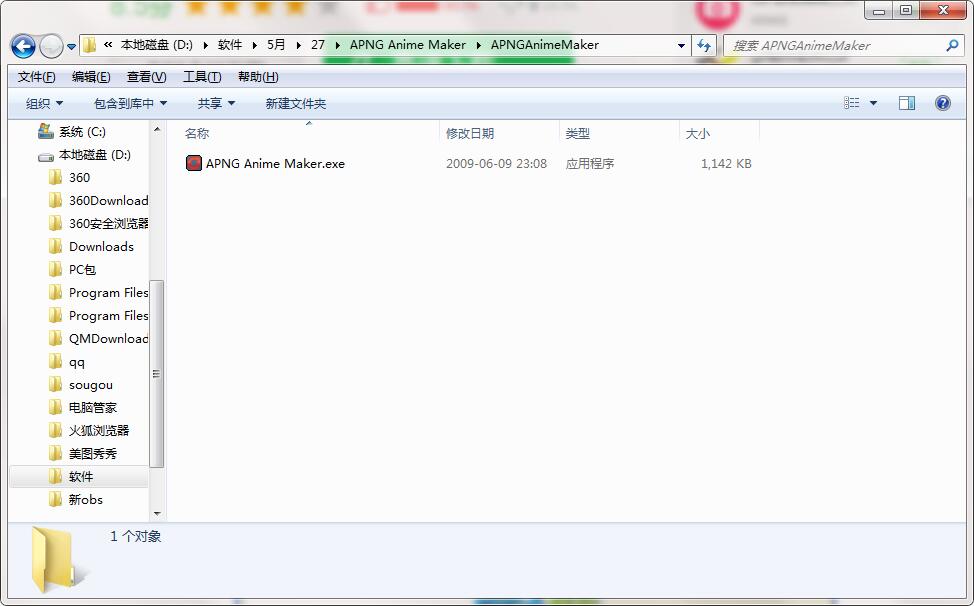Open the 包含到库中 dropdown

[x=130, y=103]
